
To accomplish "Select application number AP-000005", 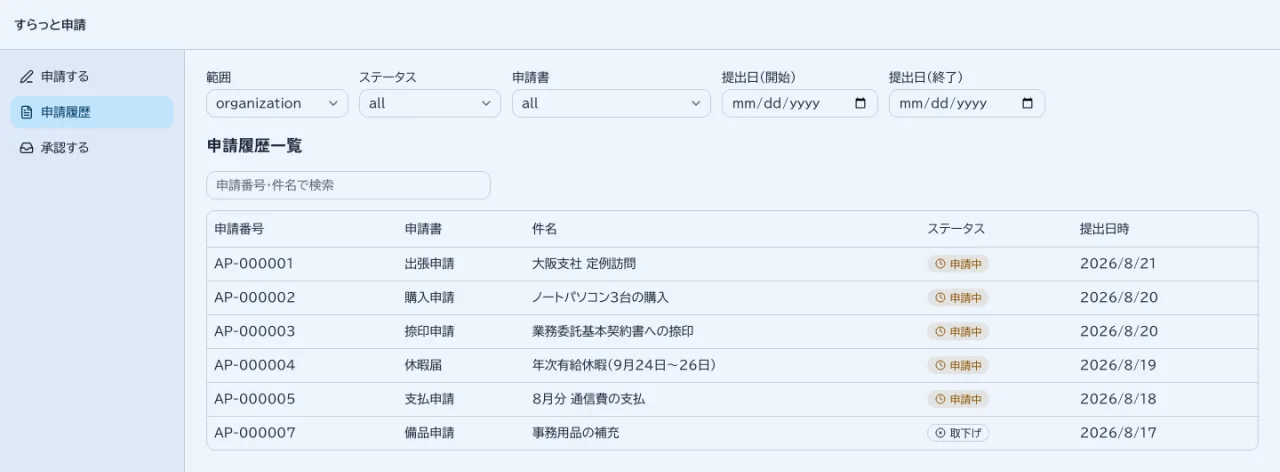I will [255, 400].
